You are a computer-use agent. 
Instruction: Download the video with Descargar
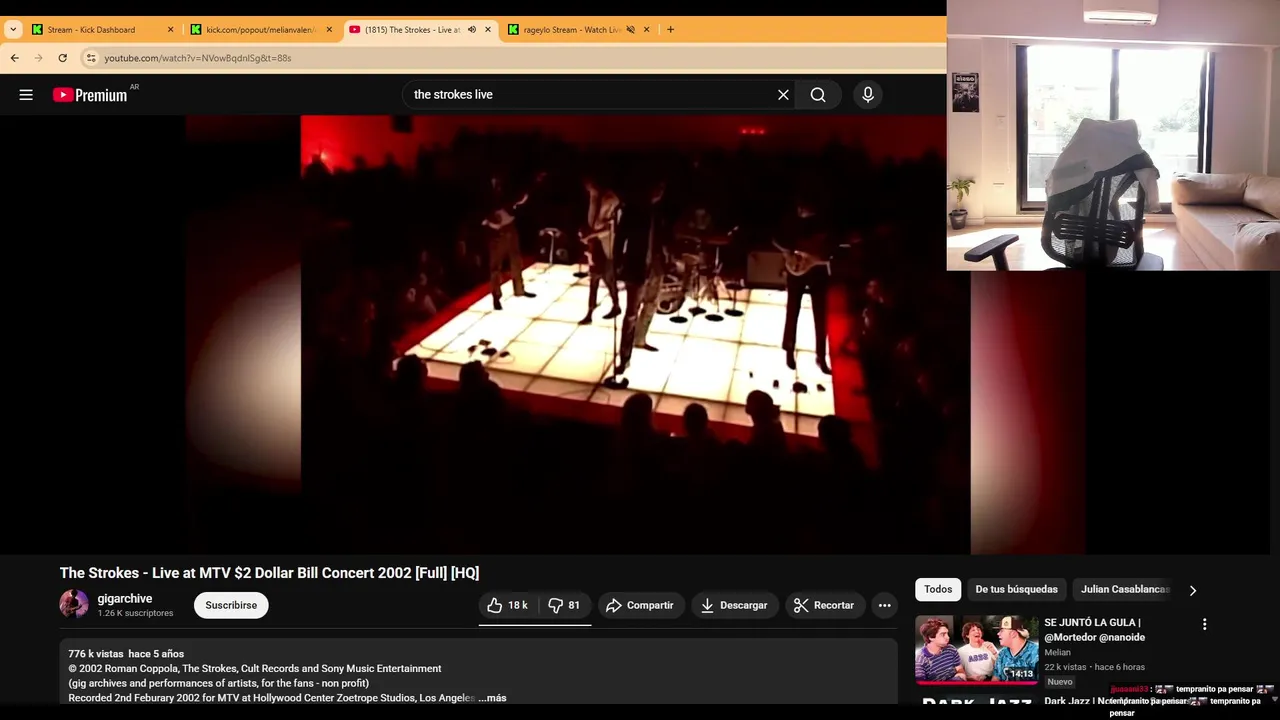point(735,605)
